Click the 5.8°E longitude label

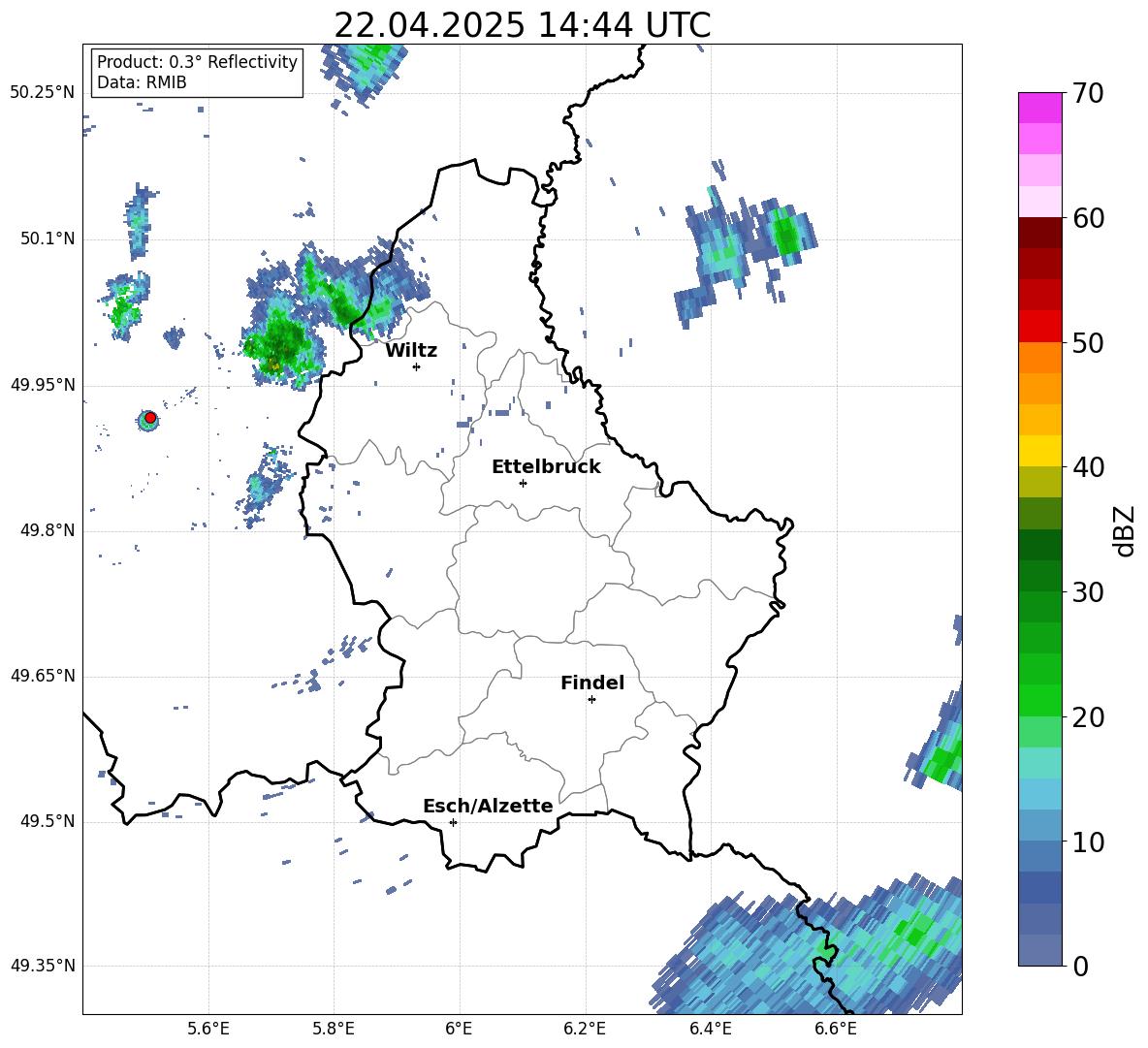coord(334,1029)
